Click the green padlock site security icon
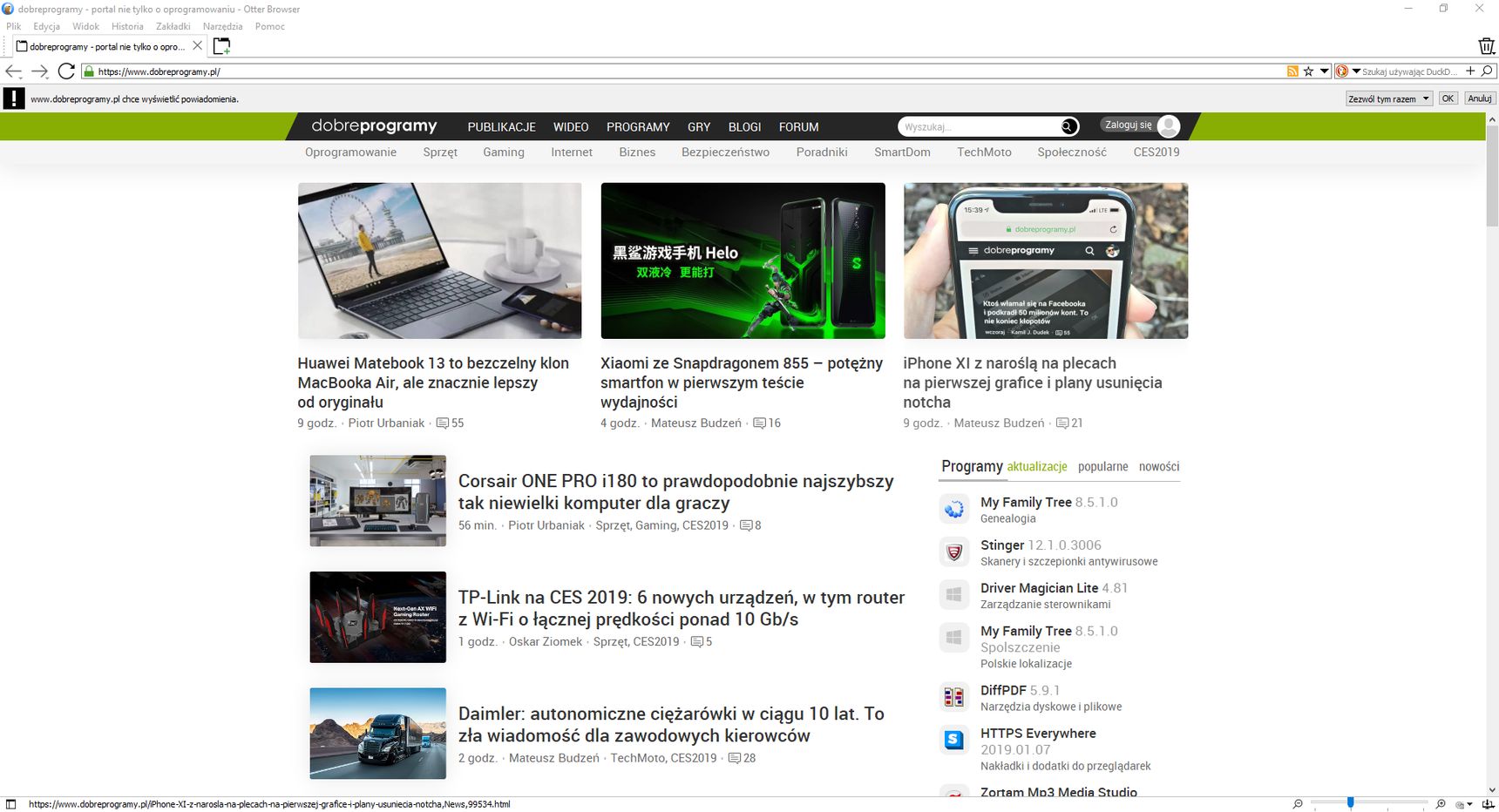The height and width of the screenshot is (812, 1499). [88, 71]
